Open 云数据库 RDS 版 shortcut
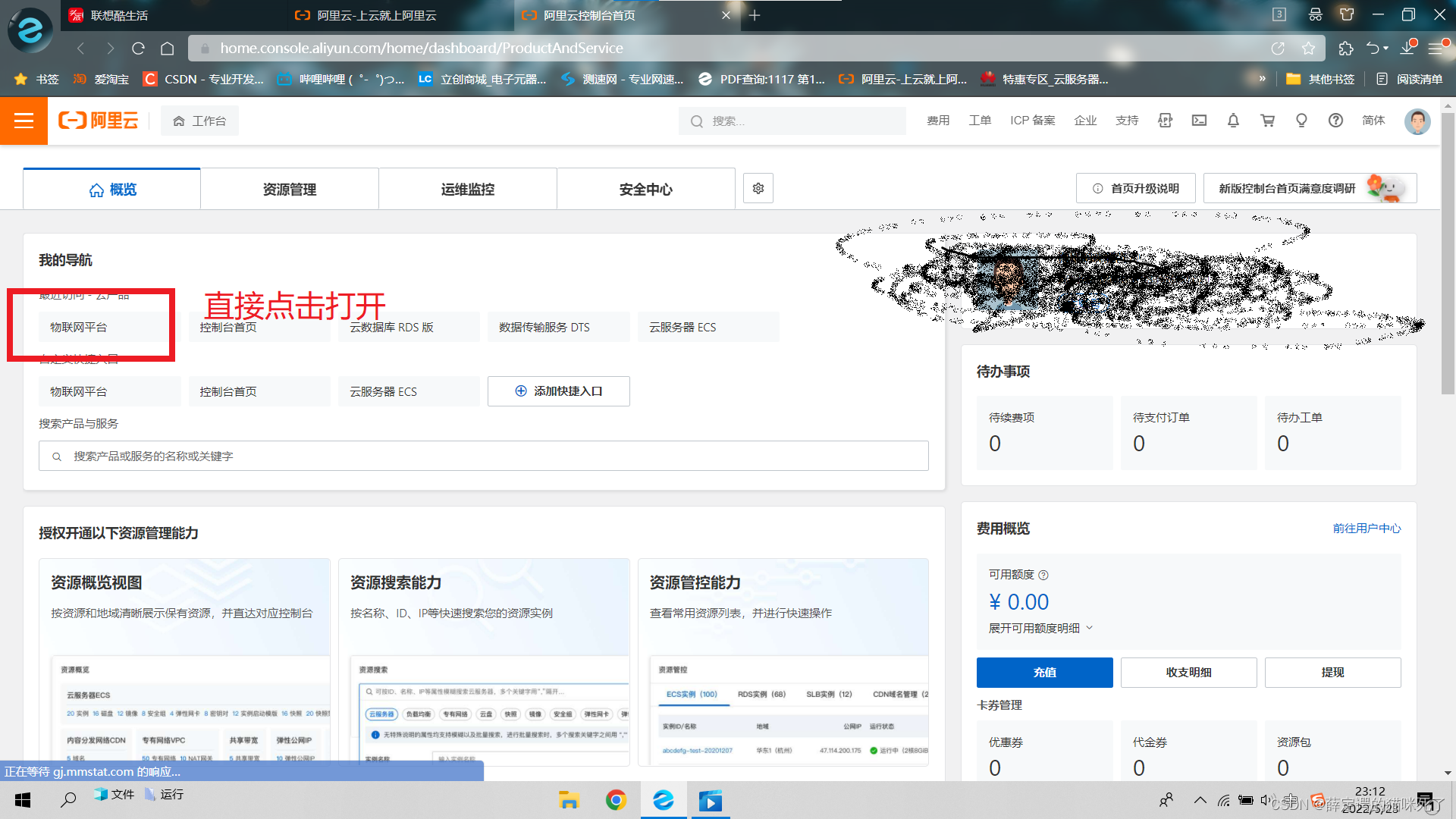Viewport: 1456px width, 819px height. coord(409,327)
